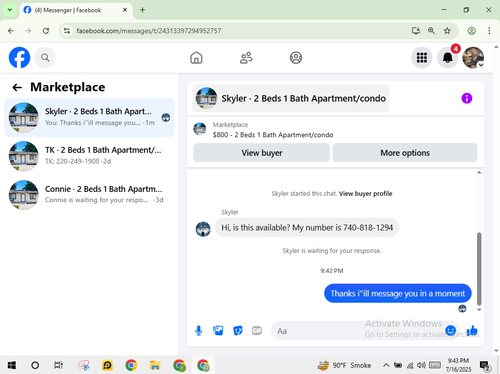500x374 pixels.
Task: Click the 90°F Smoke weather widget
Action: pos(344,365)
